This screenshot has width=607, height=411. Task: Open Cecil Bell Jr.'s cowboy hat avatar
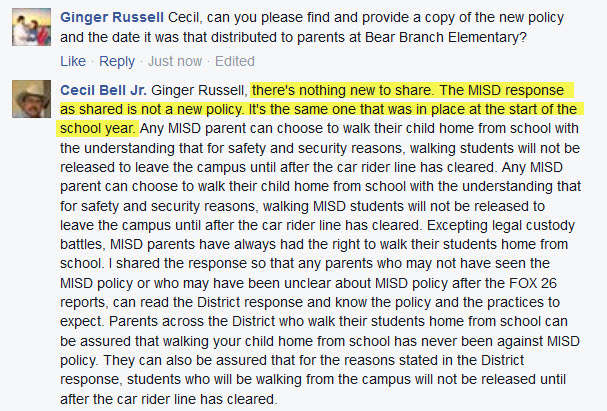[x=31, y=99]
